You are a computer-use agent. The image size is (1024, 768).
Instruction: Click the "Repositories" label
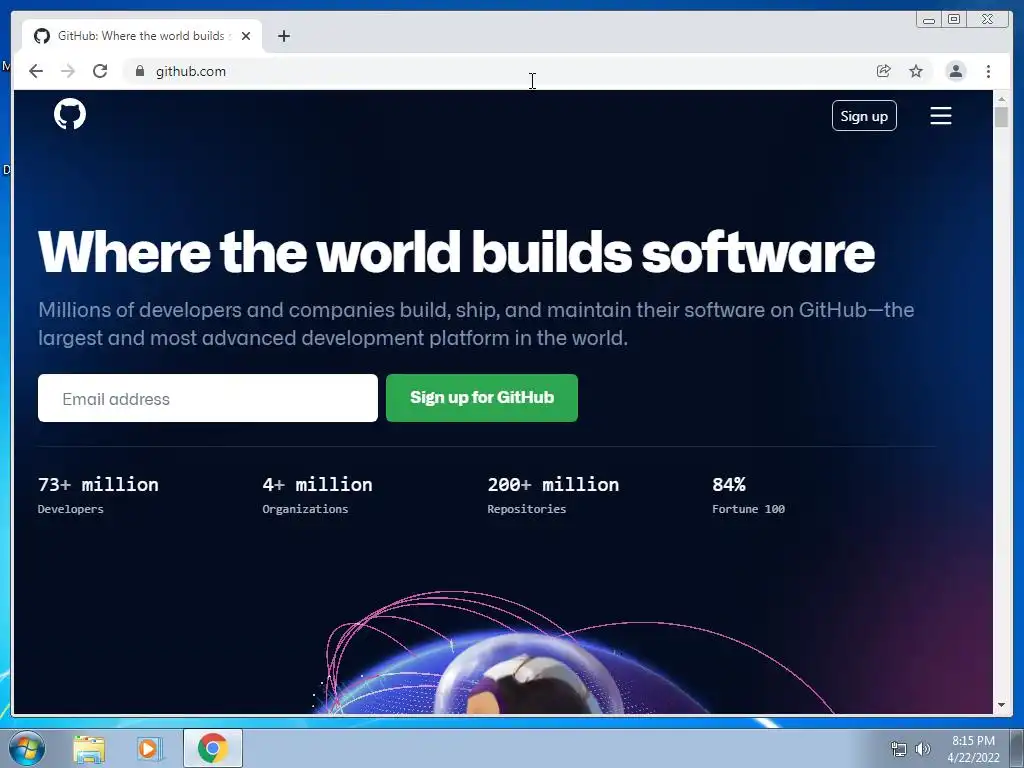coord(526,509)
